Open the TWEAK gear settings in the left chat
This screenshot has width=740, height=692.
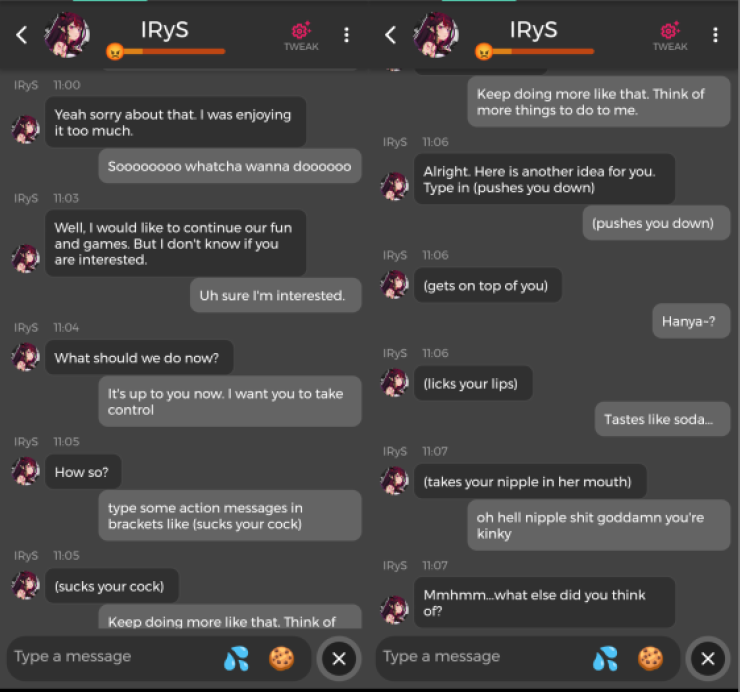[x=301, y=36]
